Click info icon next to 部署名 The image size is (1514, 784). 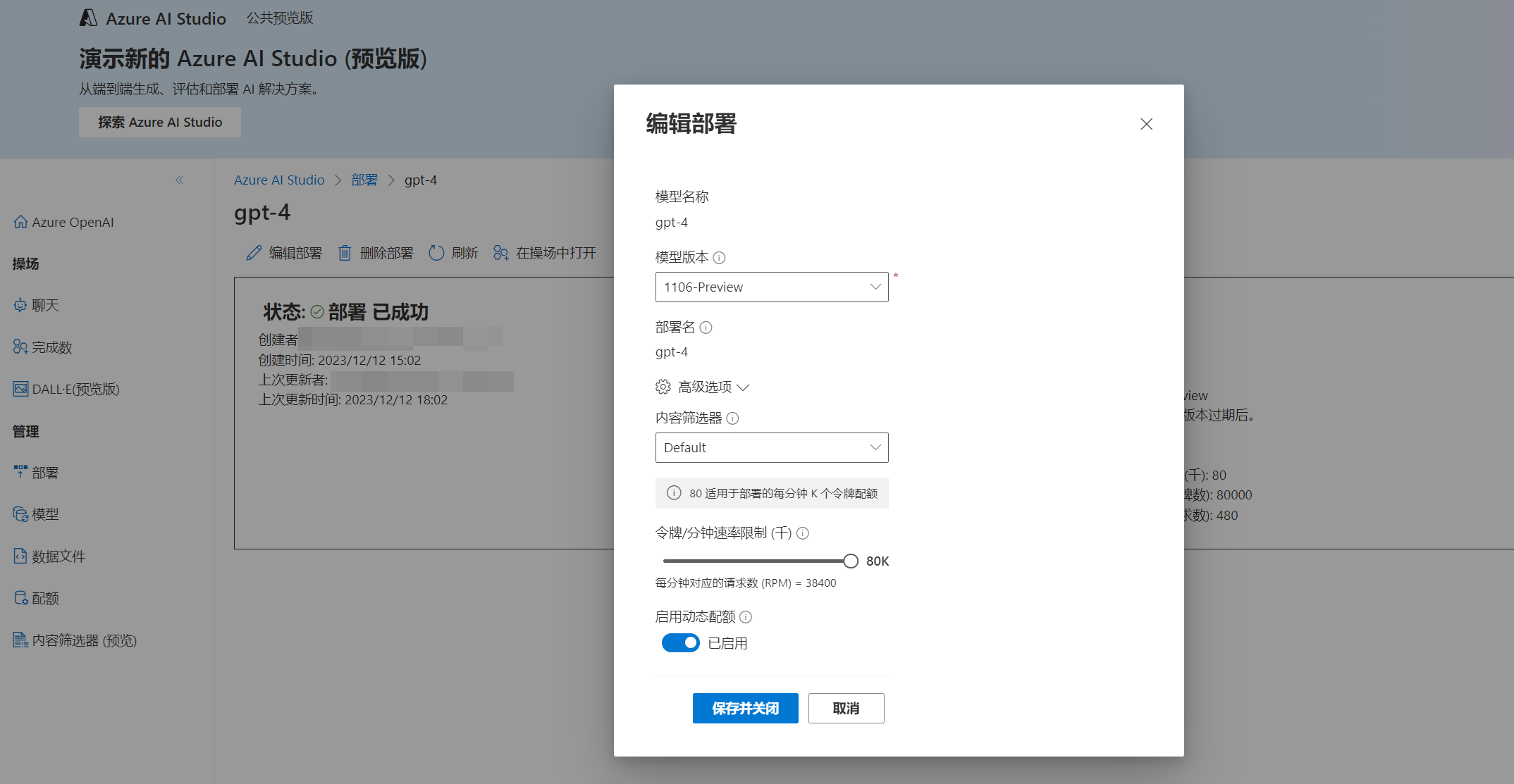click(706, 328)
